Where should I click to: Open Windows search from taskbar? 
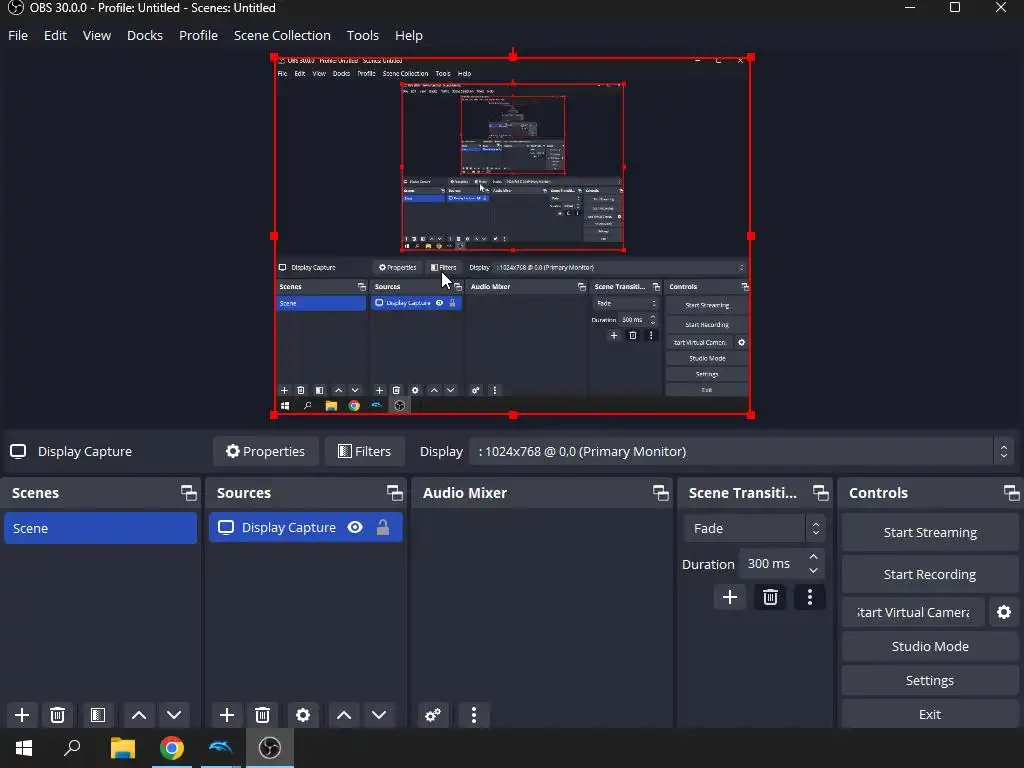coord(72,748)
